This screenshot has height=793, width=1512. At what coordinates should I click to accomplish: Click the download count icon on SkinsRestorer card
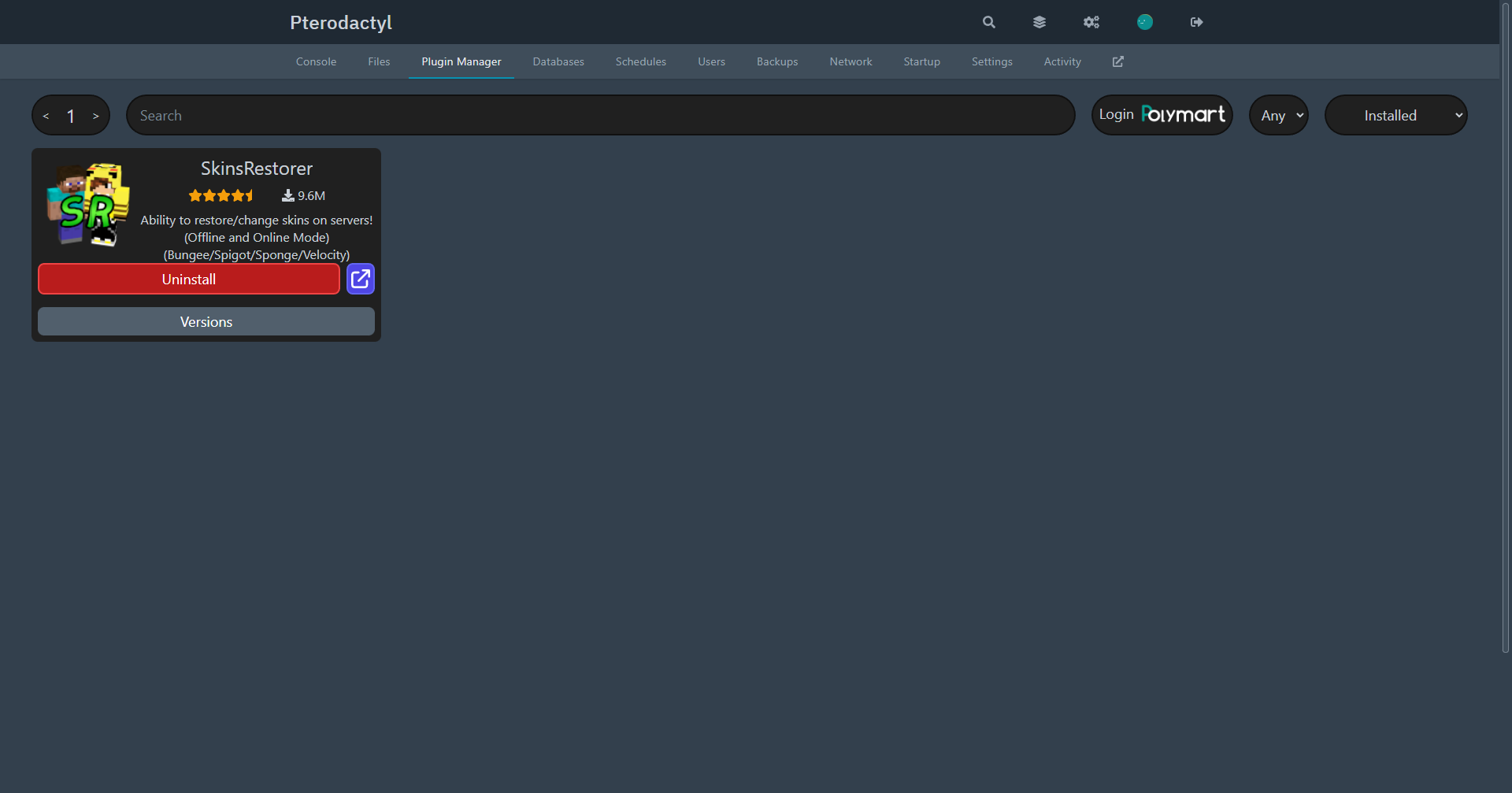tap(287, 195)
